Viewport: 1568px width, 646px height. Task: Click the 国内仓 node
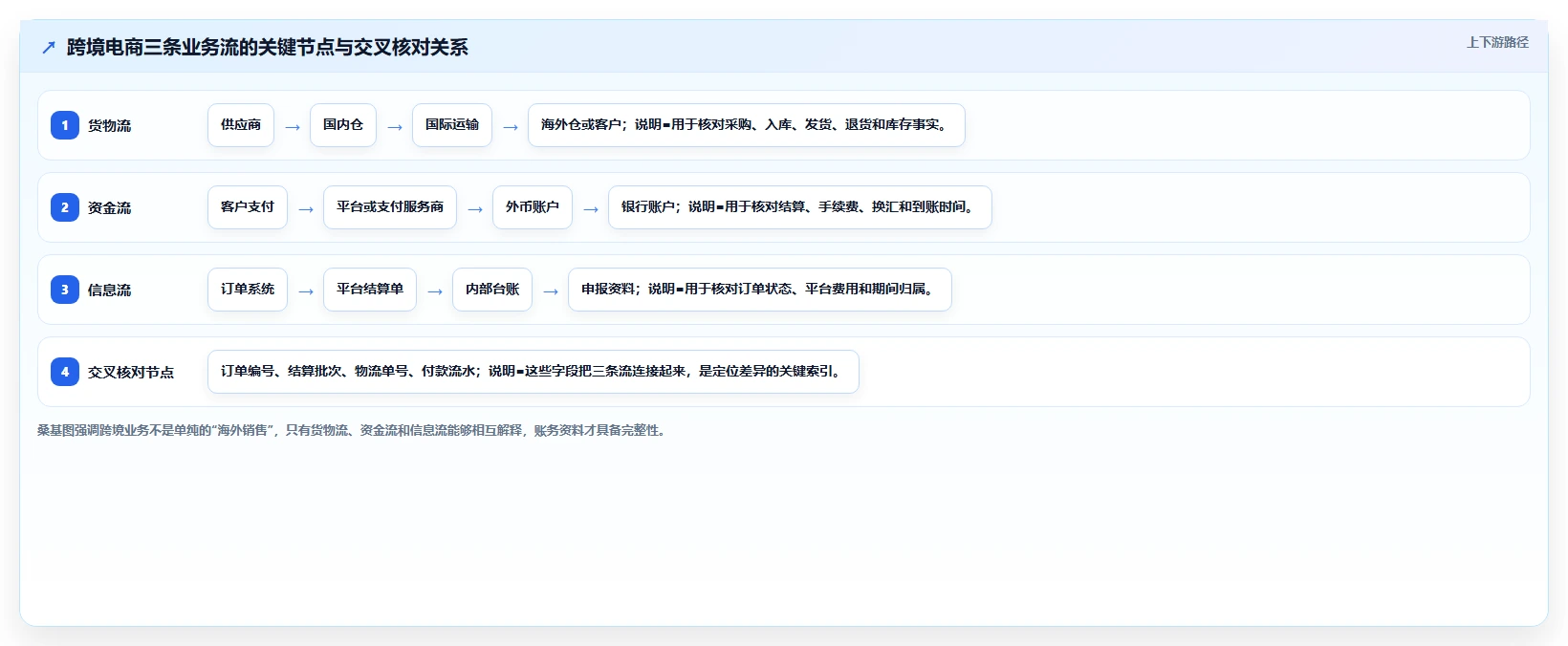click(343, 125)
